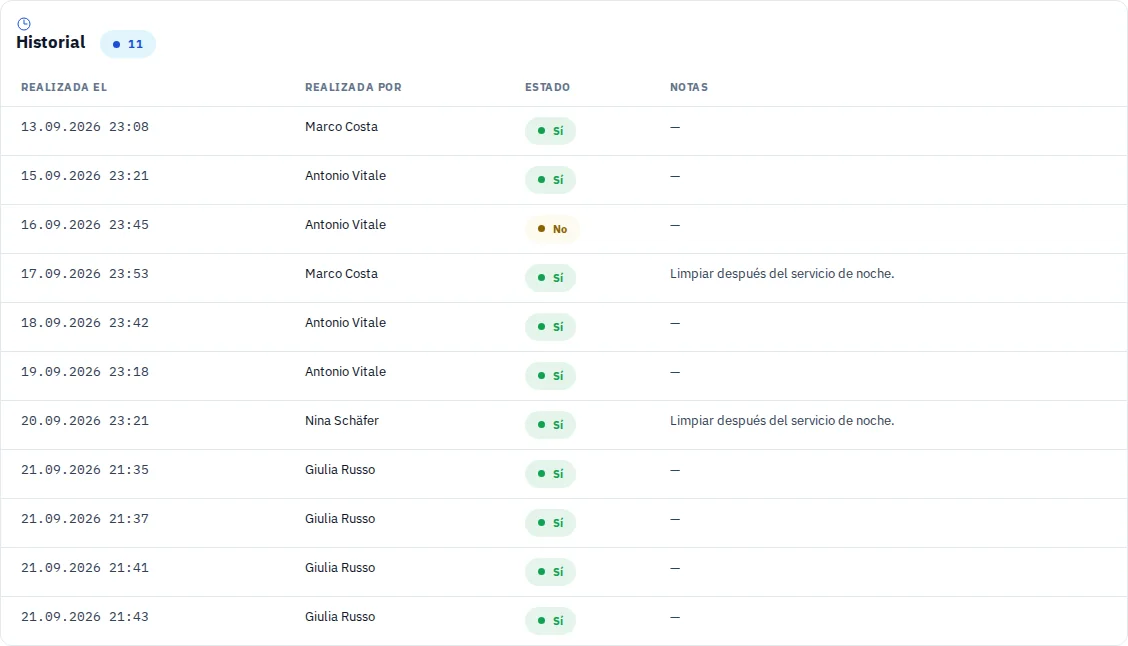
Task: Click the Sí badge in the 21:35 row
Action: coord(550,473)
